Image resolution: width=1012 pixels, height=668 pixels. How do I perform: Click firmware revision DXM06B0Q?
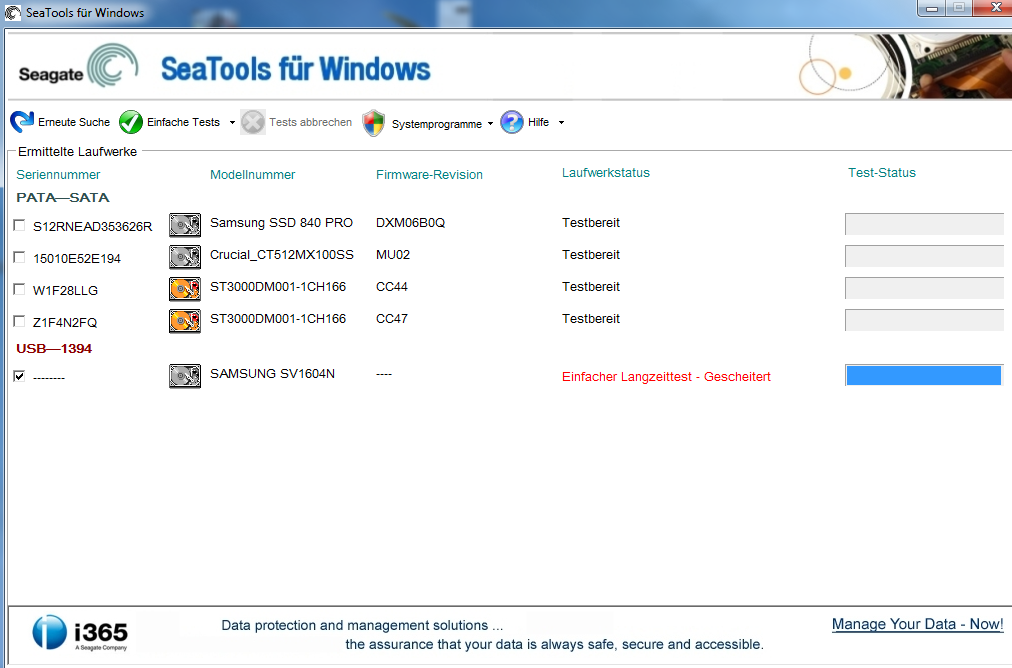click(x=410, y=223)
